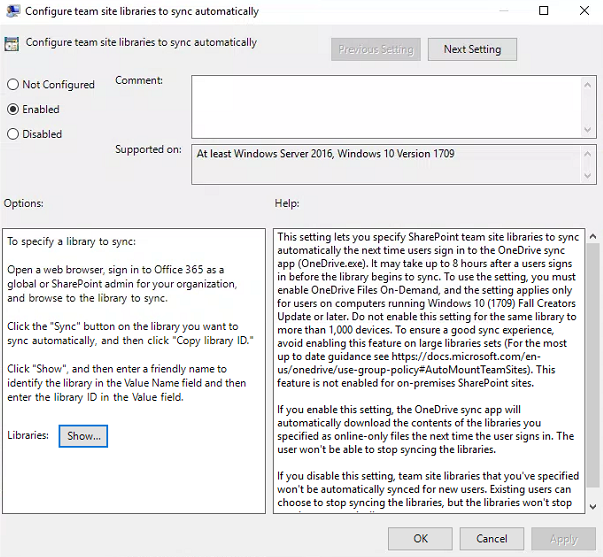Close the policy window

pyautogui.click(x=584, y=10)
